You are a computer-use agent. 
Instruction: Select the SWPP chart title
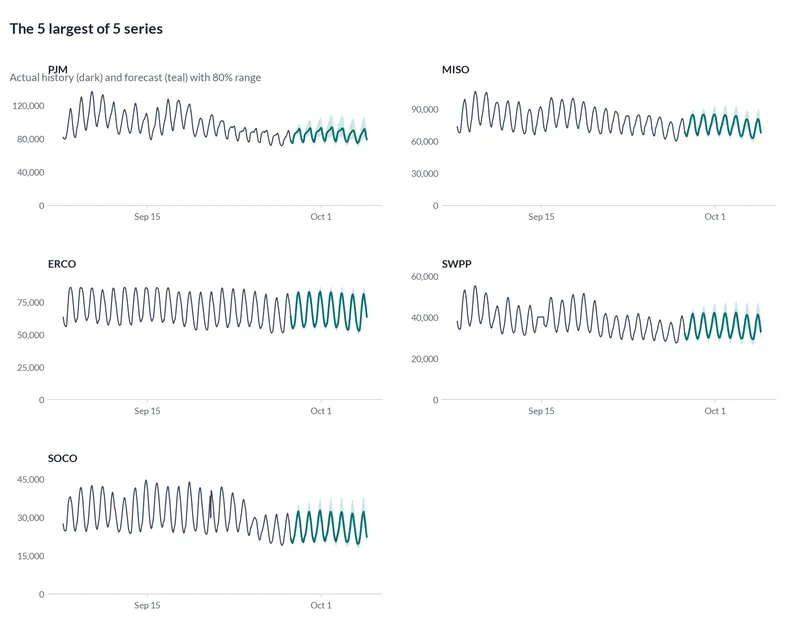pyautogui.click(x=457, y=264)
